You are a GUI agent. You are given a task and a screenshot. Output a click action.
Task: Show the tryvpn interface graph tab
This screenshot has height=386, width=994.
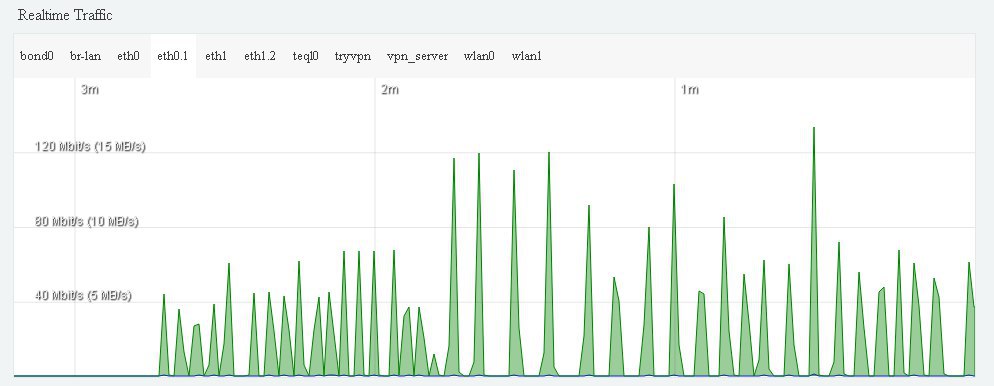tap(352, 56)
